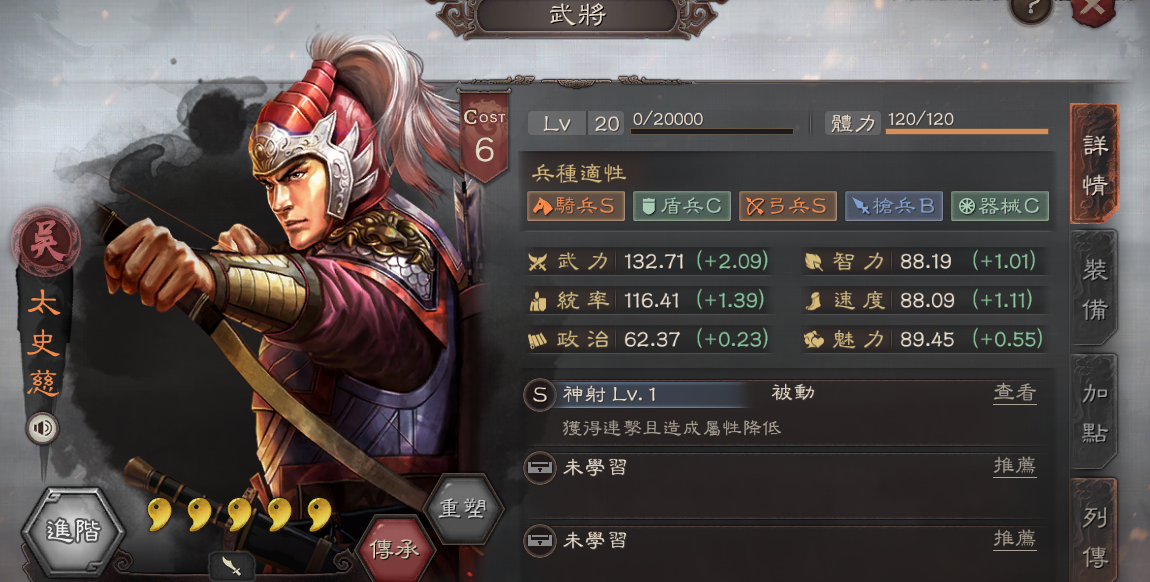Choose the 槍兵B troop aptitude
This screenshot has width=1150, height=582.
tap(894, 207)
